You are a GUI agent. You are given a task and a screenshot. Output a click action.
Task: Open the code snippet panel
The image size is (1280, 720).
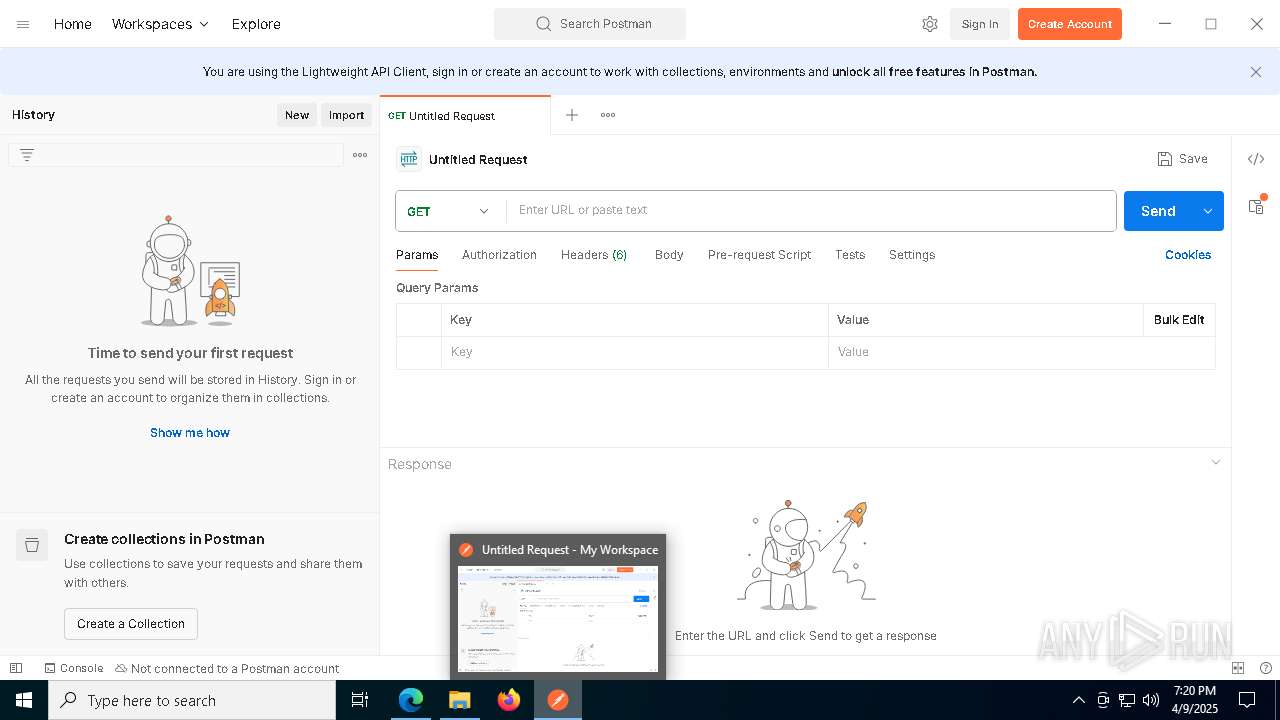pyautogui.click(x=1256, y=159)
